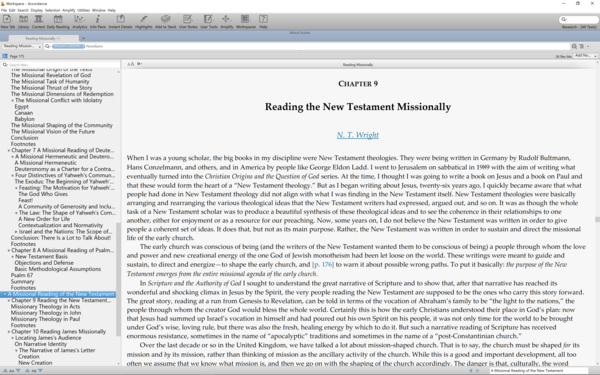Click the list options icon beside the search magnifier
The height and width of the screenshot is (375, 600).
click(581, 46)
